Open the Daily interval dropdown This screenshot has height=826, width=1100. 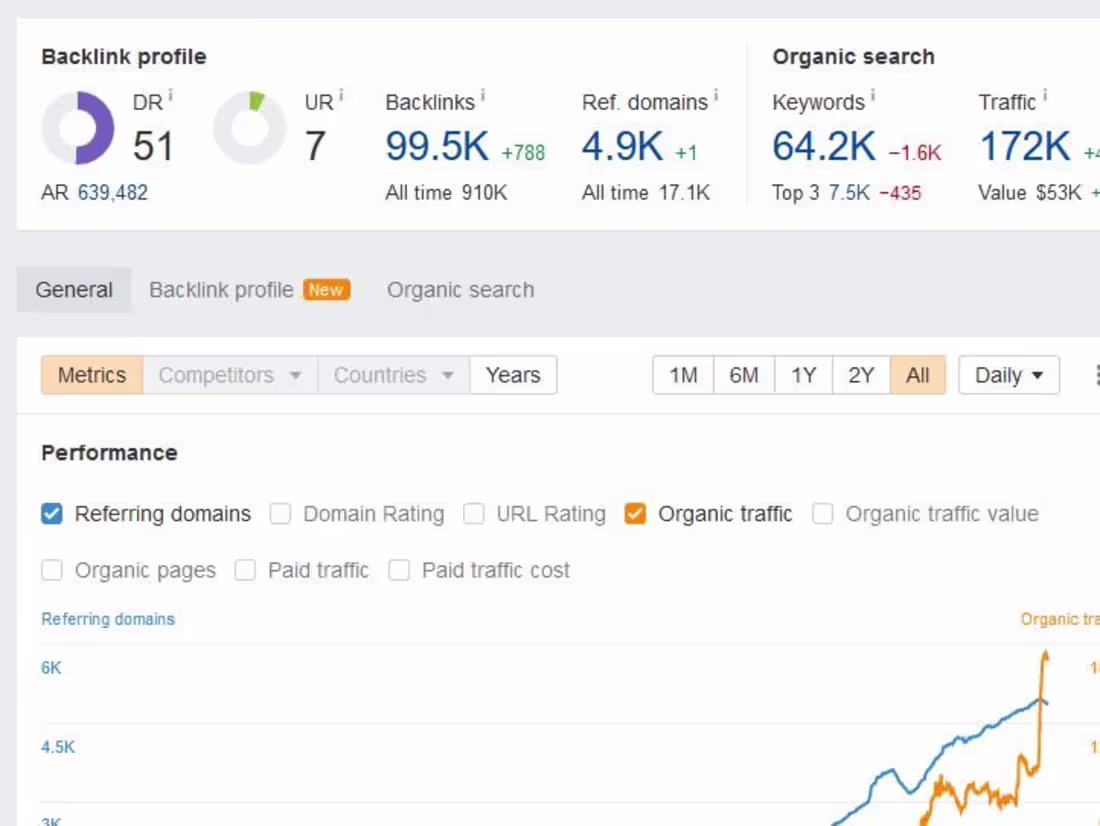(1008, 375)
